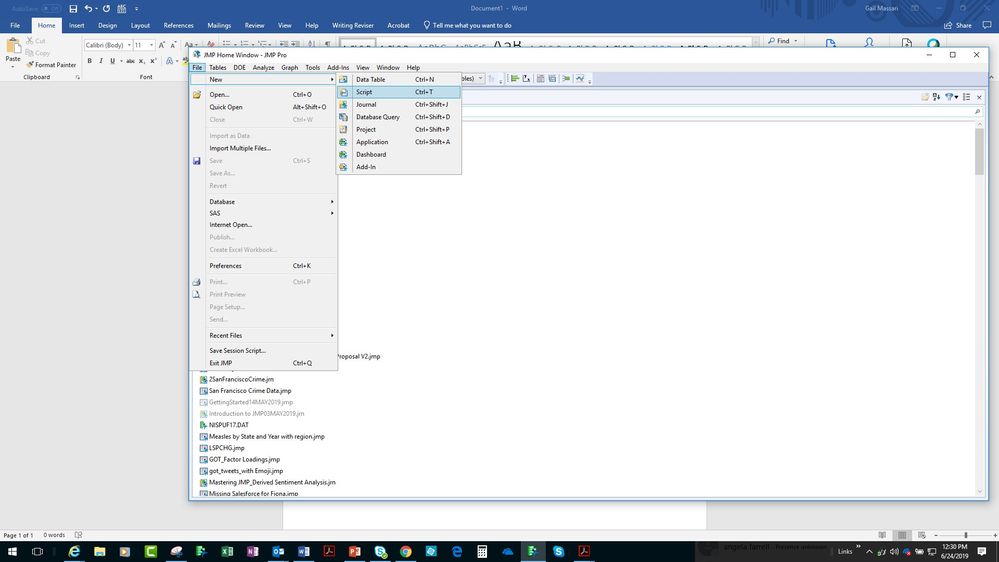Image resolution: width=999 pixels, height=562 pixels.
Task: Open the Add-Ins menu in JMP
Action: [338, 68]
